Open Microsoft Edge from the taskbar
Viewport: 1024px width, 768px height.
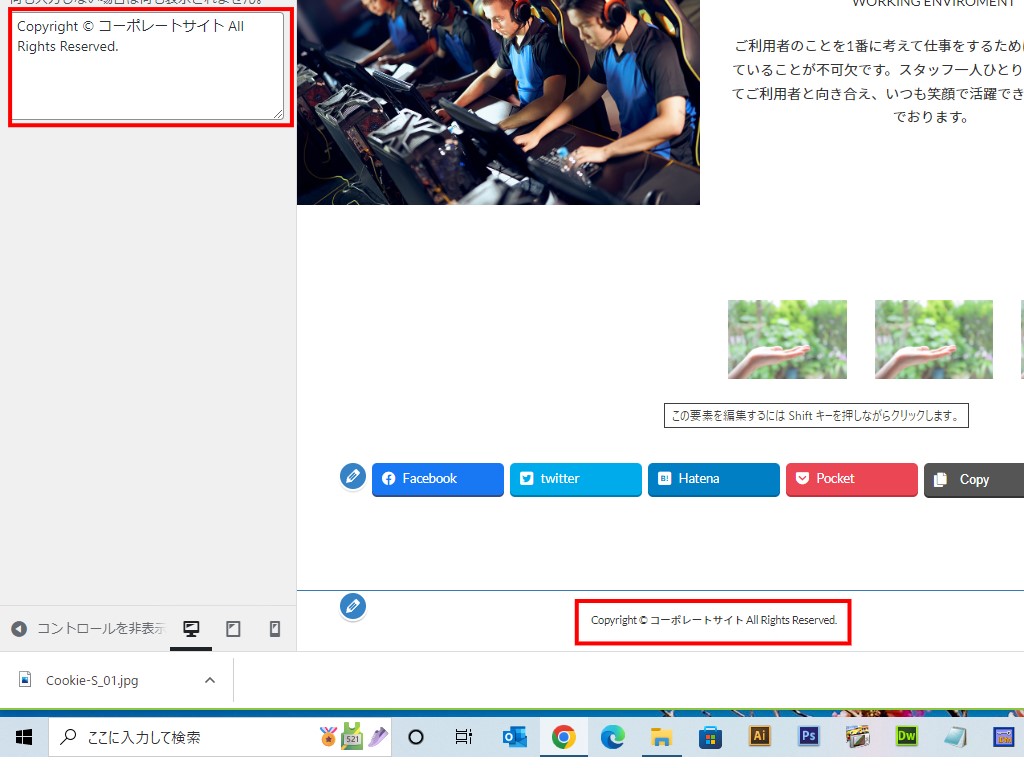(612, 737)
